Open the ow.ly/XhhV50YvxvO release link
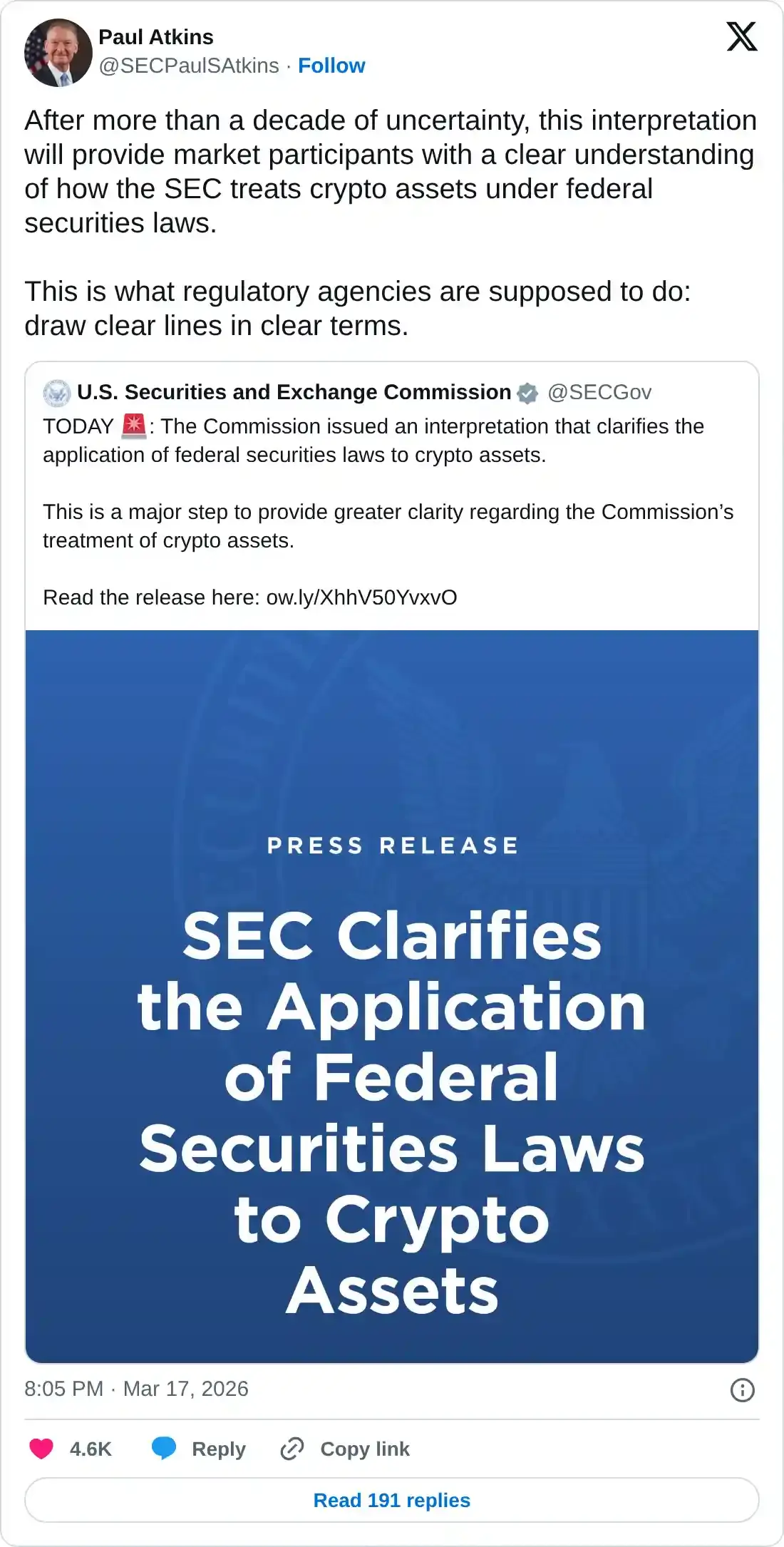784x1547 pixels. pyautogui.click(x=362, y=597)
